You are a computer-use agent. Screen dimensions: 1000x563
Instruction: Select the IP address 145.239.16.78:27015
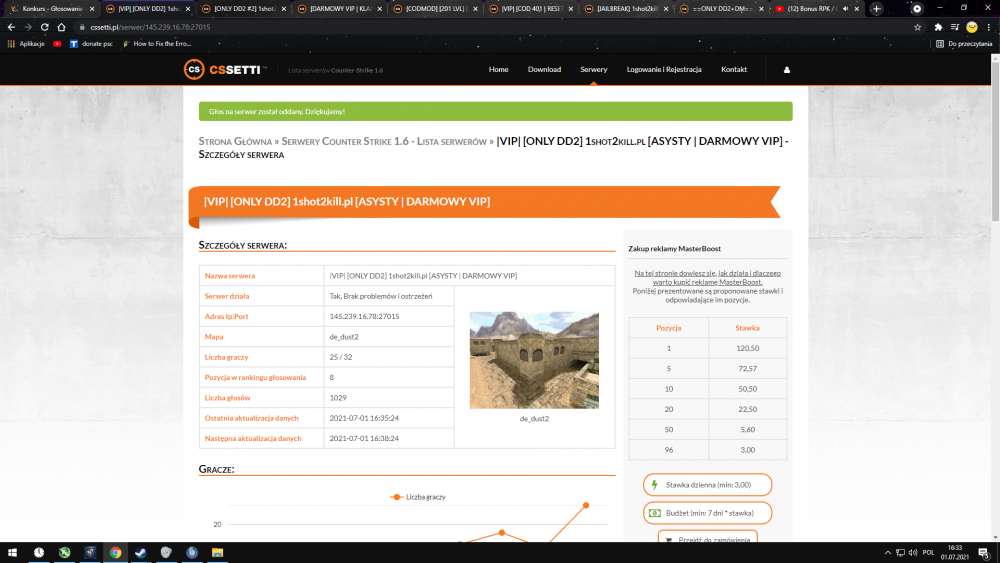364,316
